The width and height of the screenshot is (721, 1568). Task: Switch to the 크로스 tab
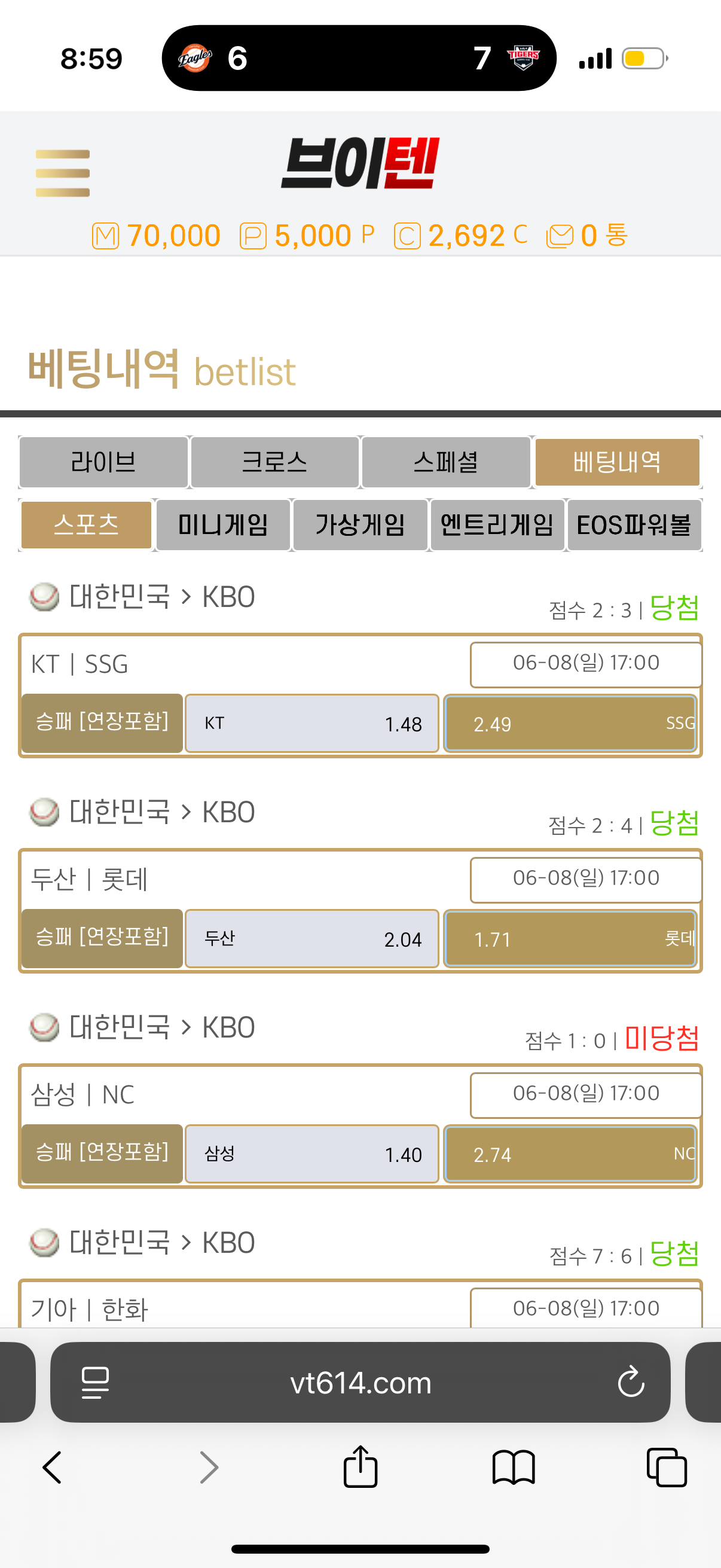275,463
